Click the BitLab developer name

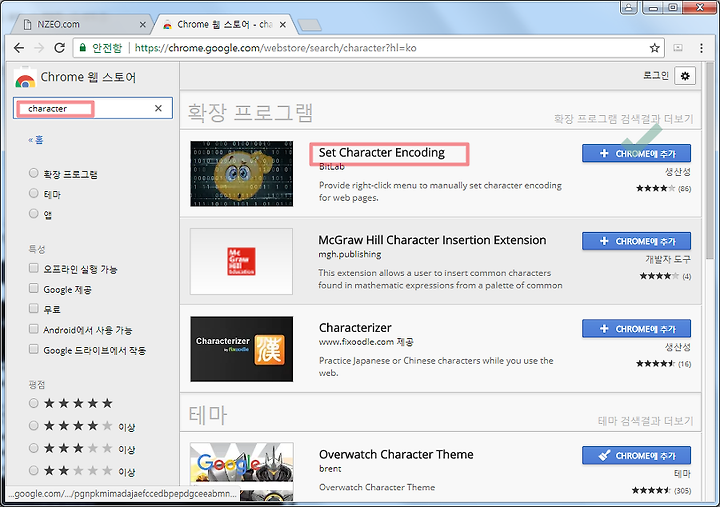point(332,167)
